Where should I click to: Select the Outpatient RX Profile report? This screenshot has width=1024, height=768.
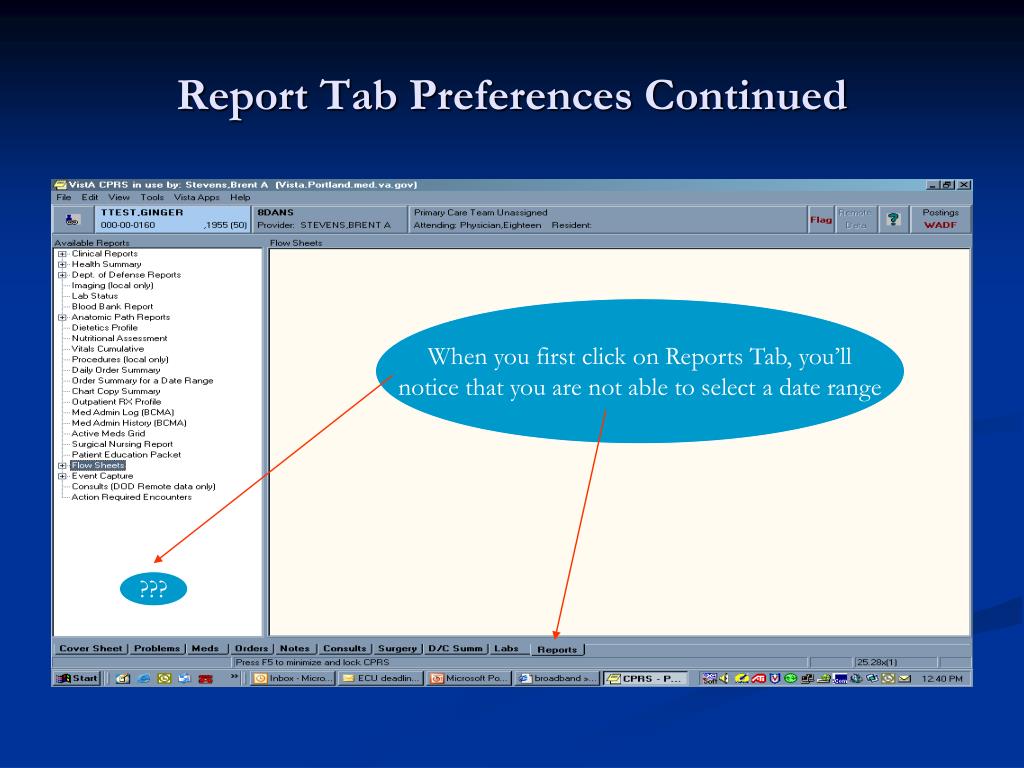(x=116, y=402)
